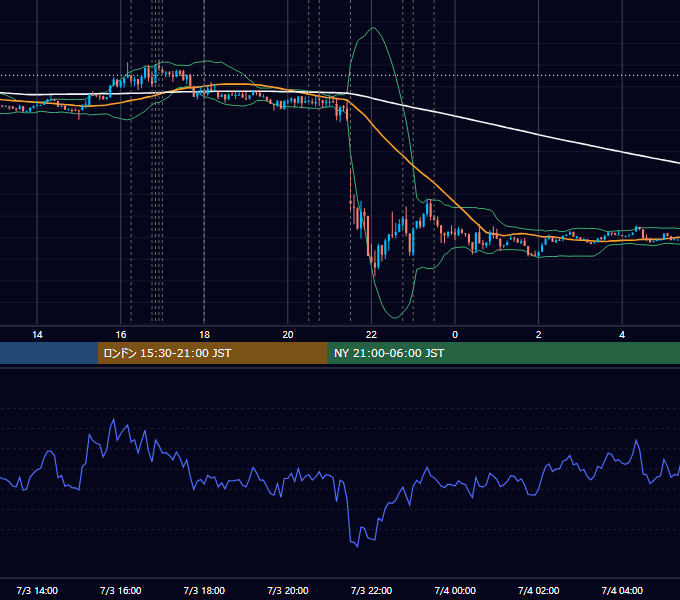Click the 7/3 20:00 date label
Image resolution: width=680 pixels, height=600 pixels.
pyautogui.click(x=288, y=590)
